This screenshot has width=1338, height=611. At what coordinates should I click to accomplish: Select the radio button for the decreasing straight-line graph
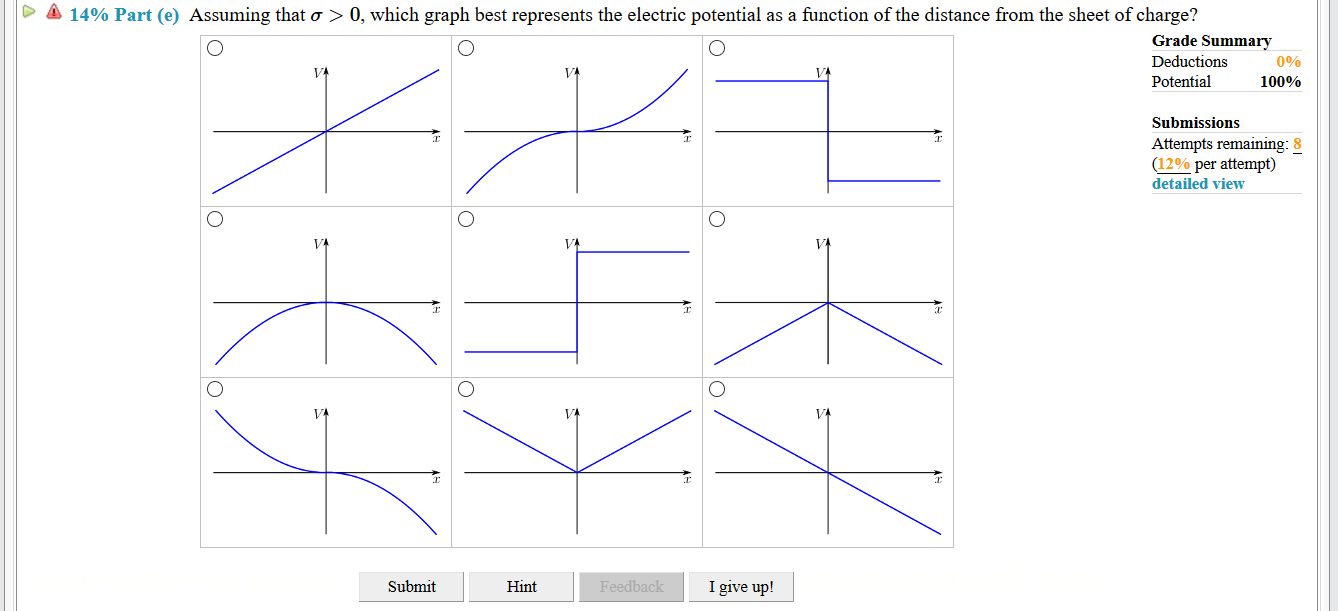pos(716,389)
